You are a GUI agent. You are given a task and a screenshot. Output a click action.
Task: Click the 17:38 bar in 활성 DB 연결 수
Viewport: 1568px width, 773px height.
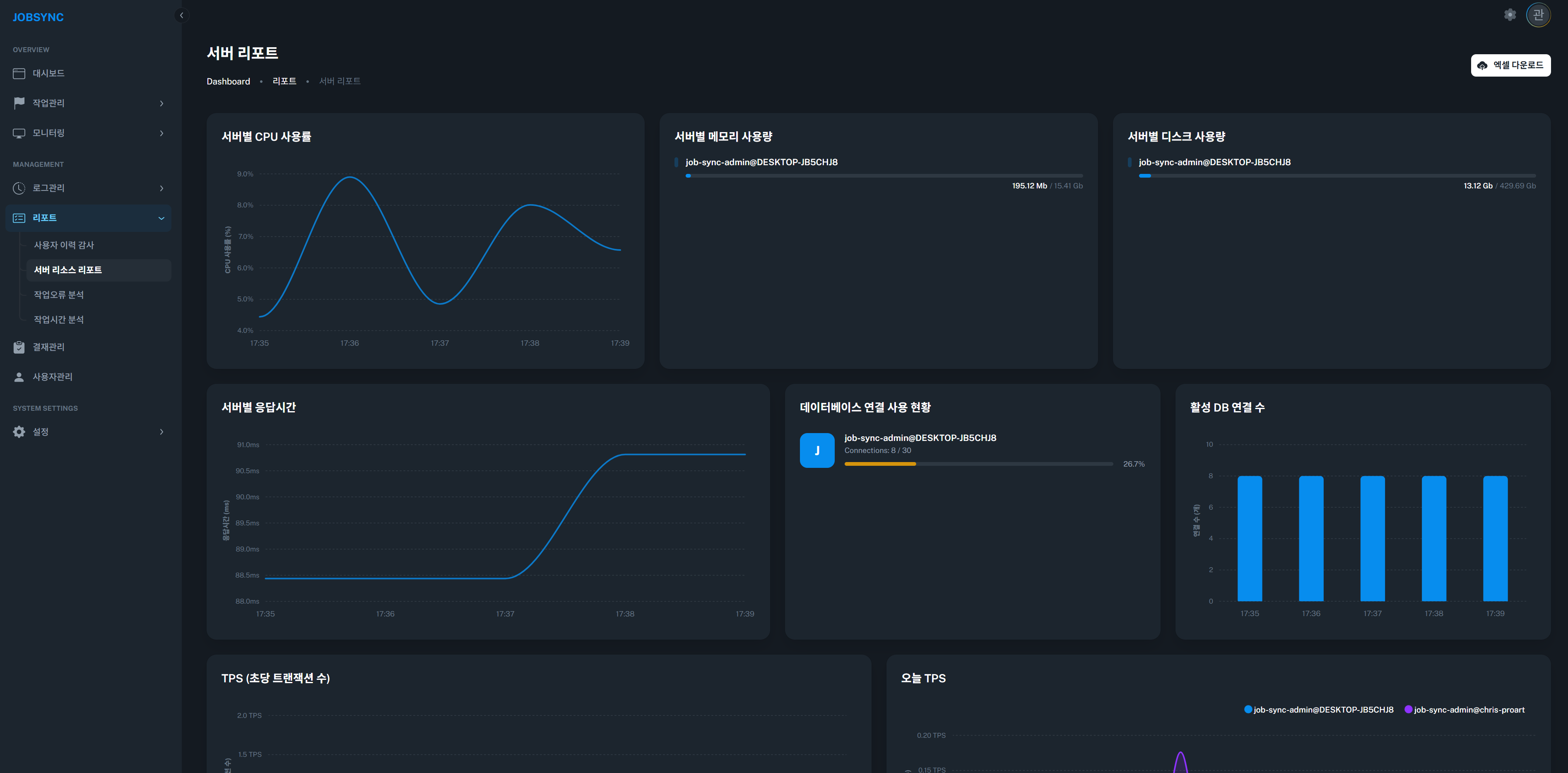(x=1434, y=539)
